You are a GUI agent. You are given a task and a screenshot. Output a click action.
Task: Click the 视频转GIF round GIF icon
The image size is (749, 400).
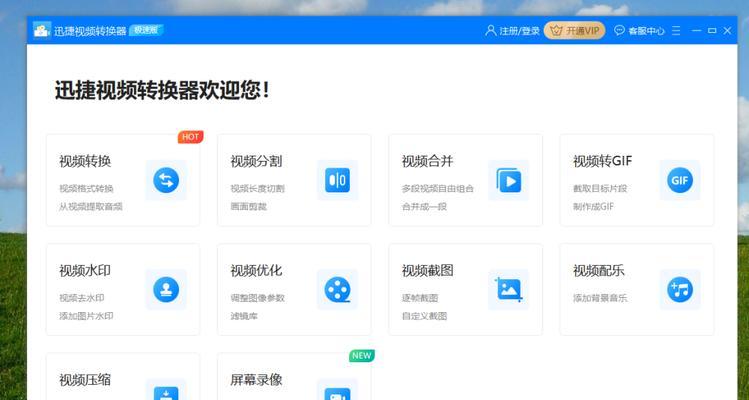pos(680,180)
